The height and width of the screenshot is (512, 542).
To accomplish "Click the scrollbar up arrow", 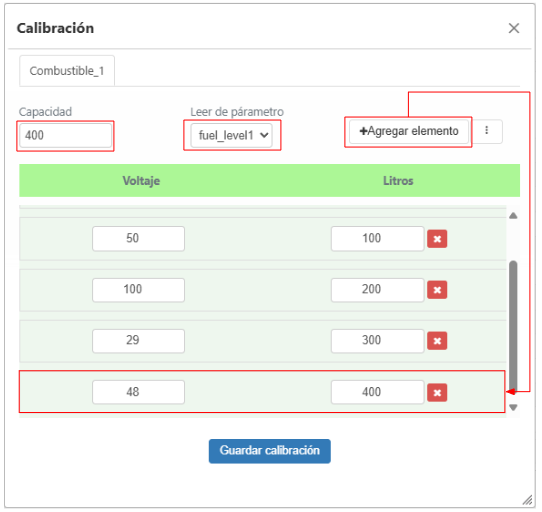I will (513, 216).
